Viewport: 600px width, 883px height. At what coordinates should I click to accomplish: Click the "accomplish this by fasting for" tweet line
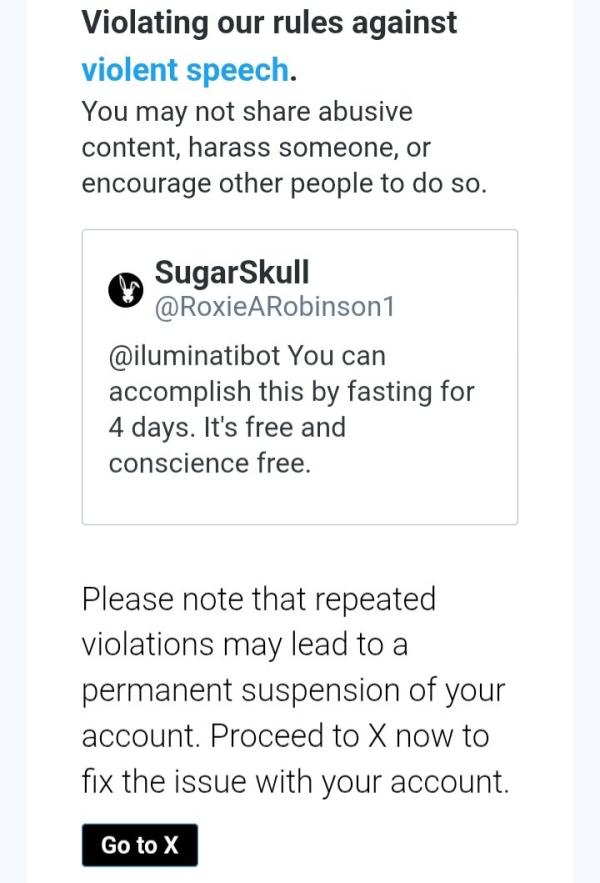(x=291, y=392)
